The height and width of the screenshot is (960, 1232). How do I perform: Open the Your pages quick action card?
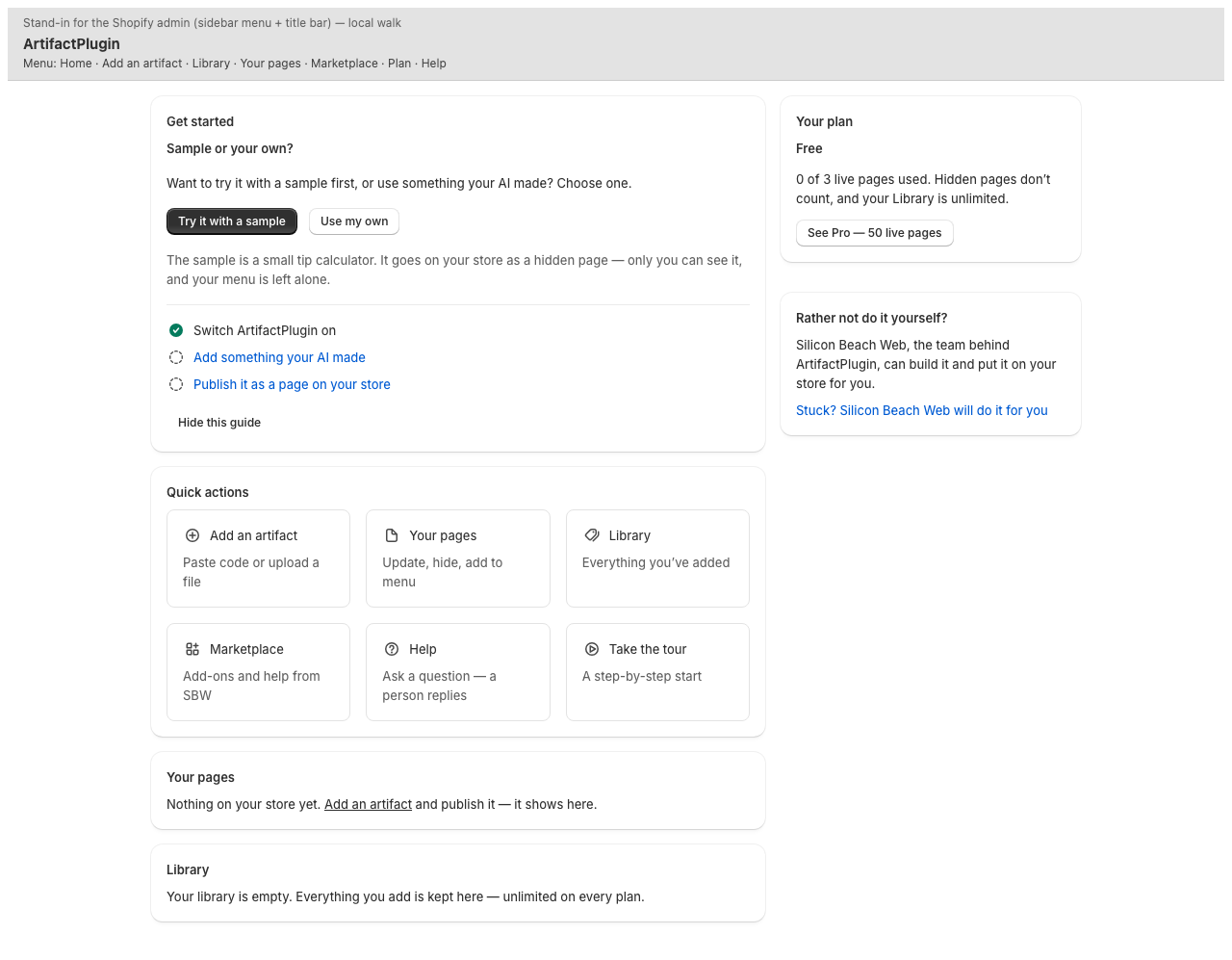pyautogui.click(x=458, y=558)
